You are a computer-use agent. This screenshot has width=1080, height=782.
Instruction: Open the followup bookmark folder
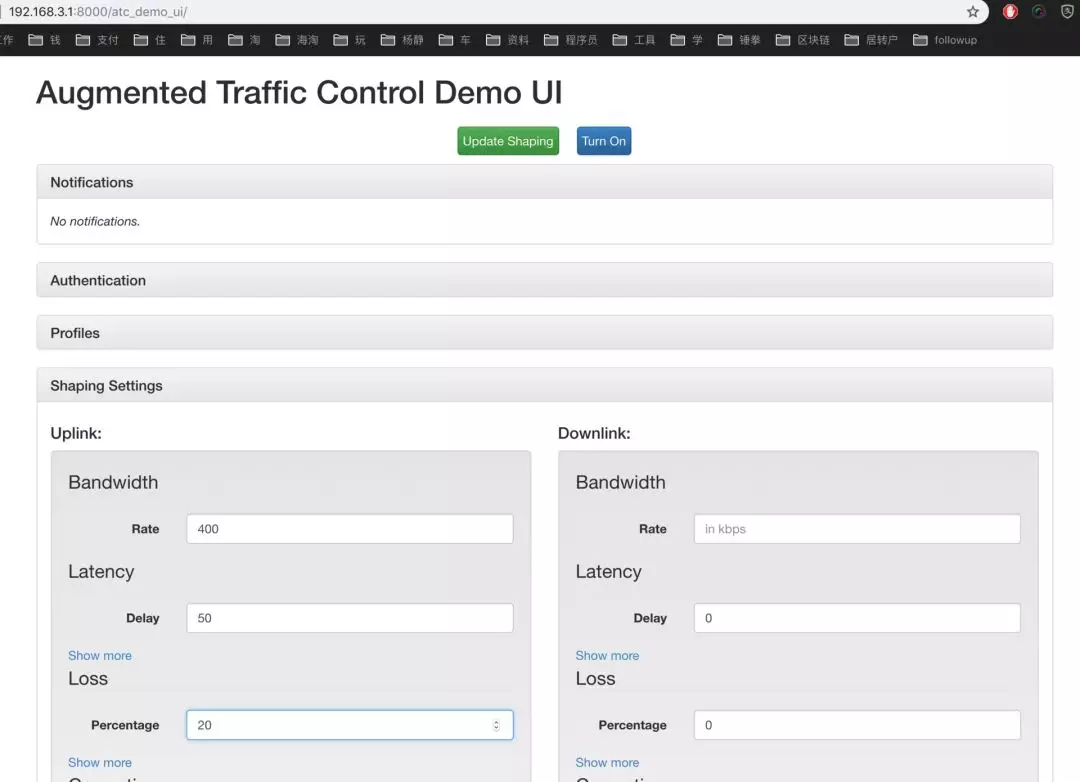click(x=945, y=40)
